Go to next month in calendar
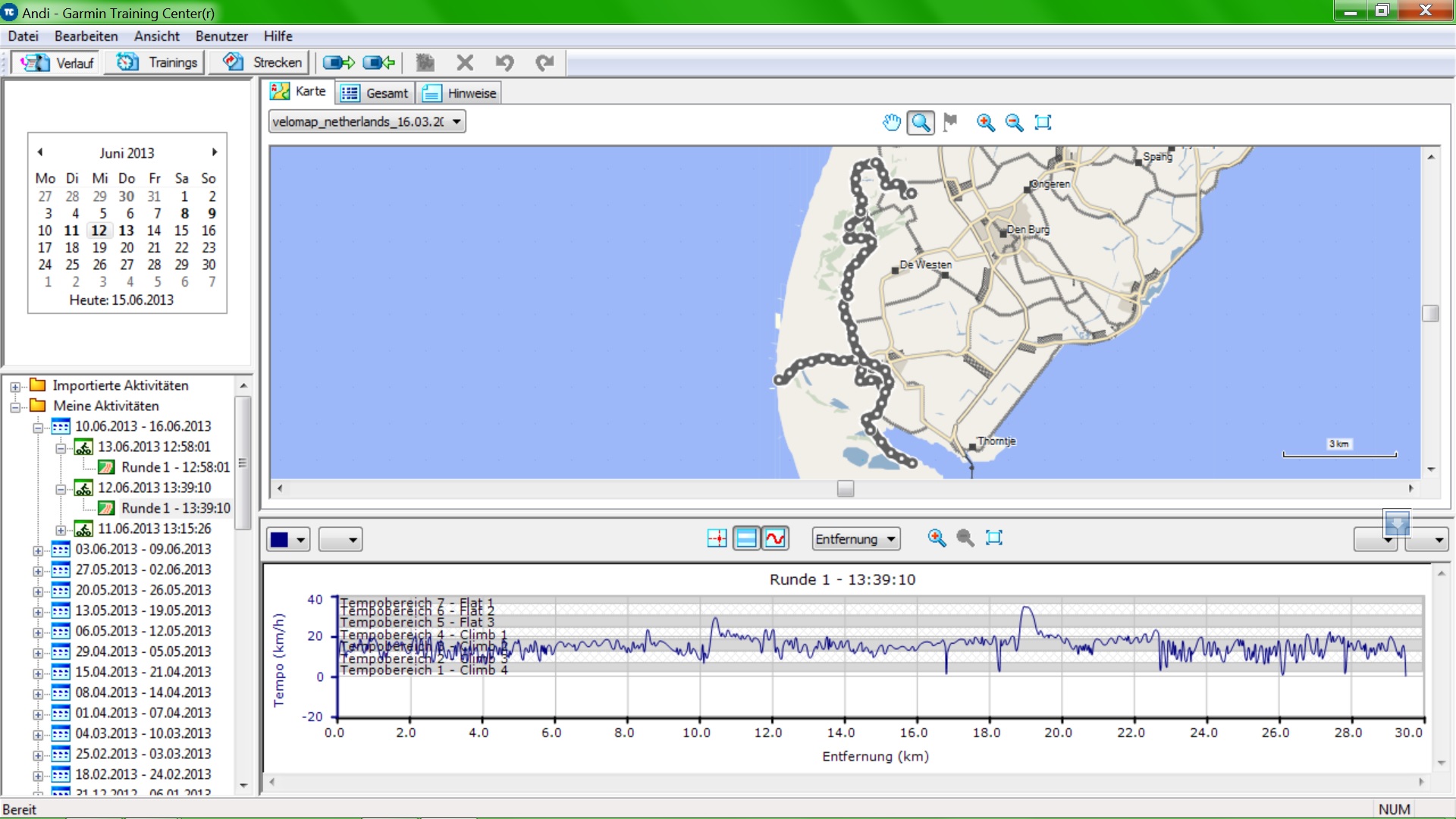Image resolution: width=1456 pixels, height=819 pixels. 215,152
